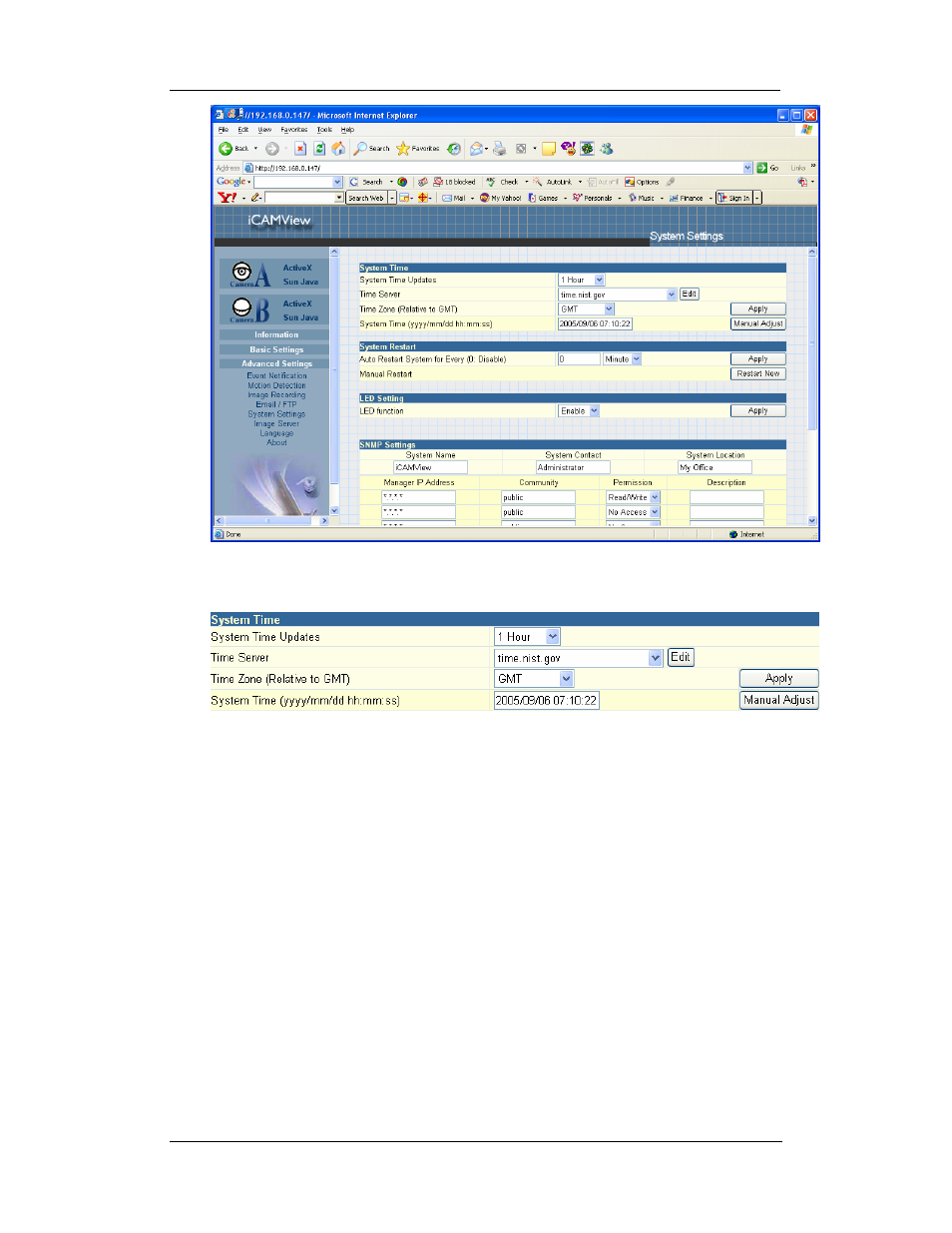This screenshot has width=952, height=1233.
Task: Open Games on the Yahoo toolbar
Action: [544, 198]
